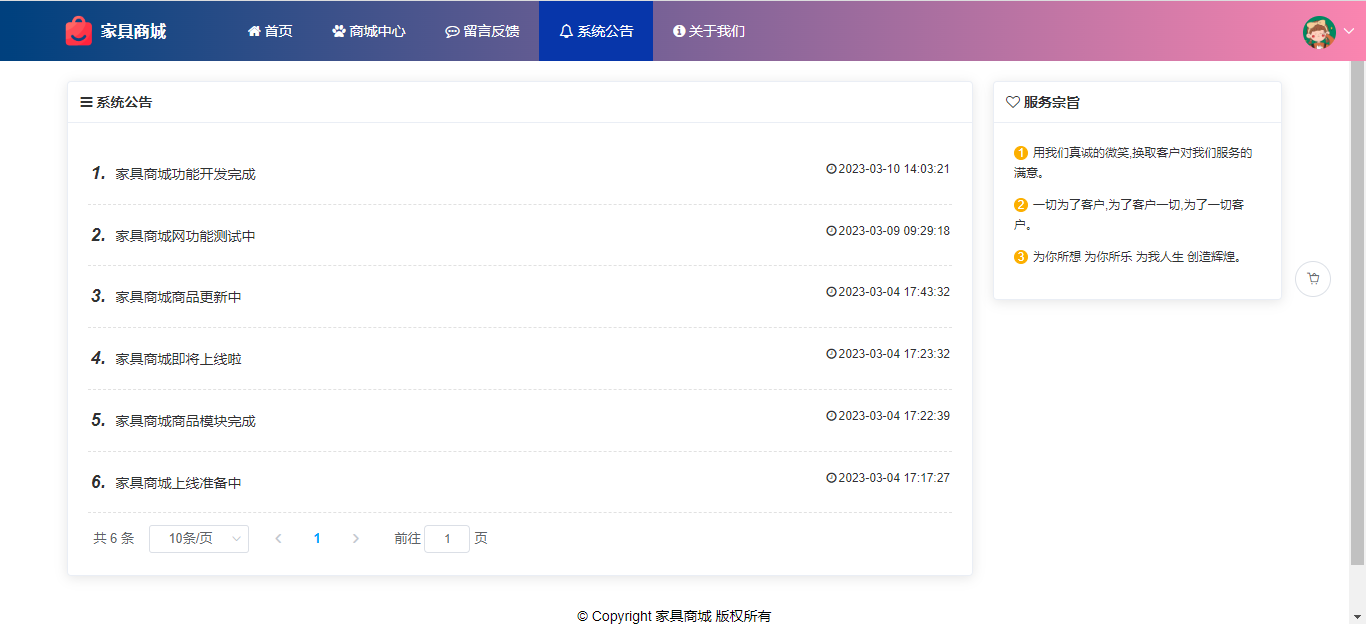Image resolution: width=1366 pixels, height=624 pixels.
Task: Open announcement 家具商城即将上线啦
Action: pos(178,359)
